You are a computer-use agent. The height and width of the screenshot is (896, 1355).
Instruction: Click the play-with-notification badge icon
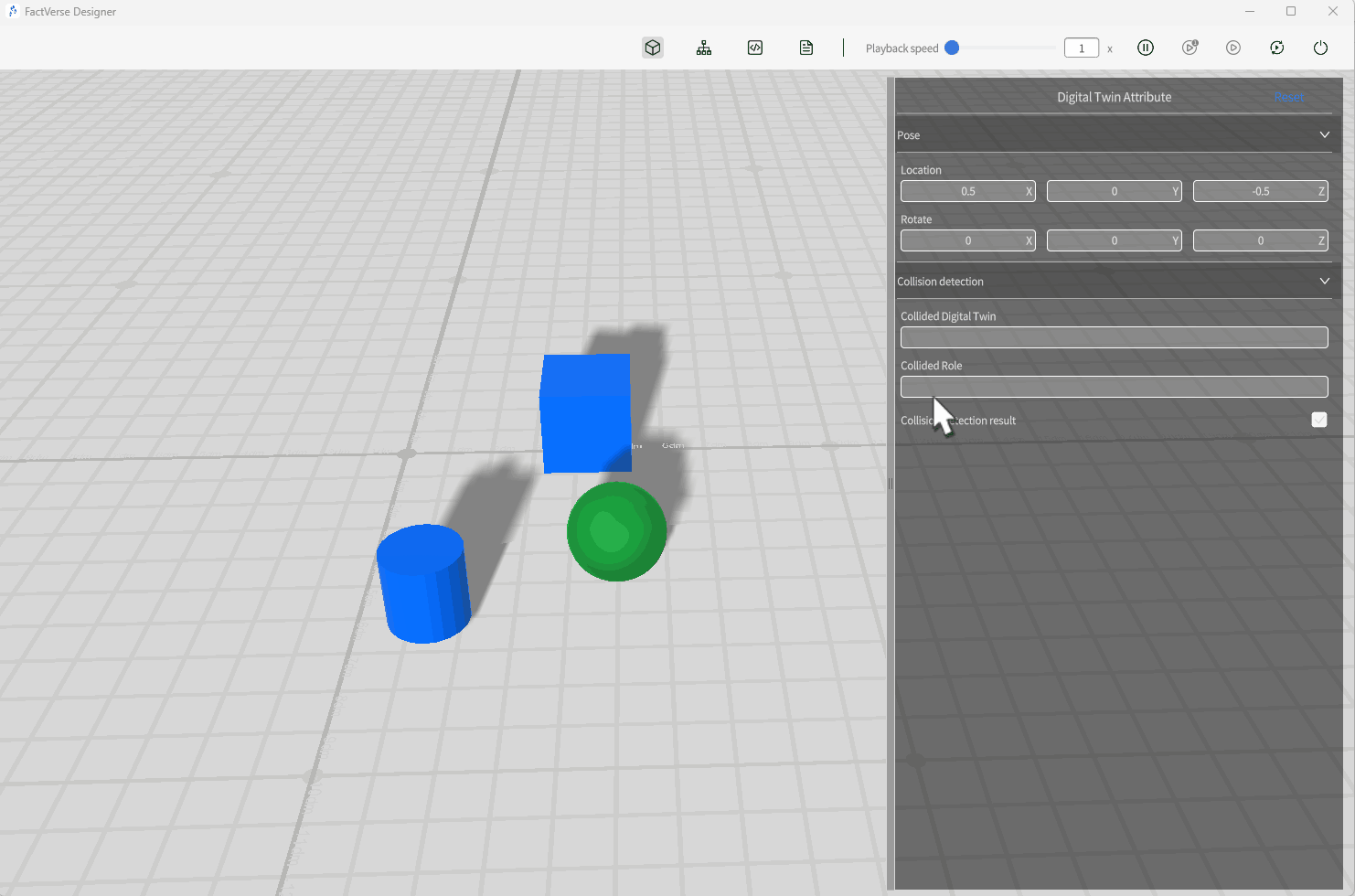coord(1190,48)
